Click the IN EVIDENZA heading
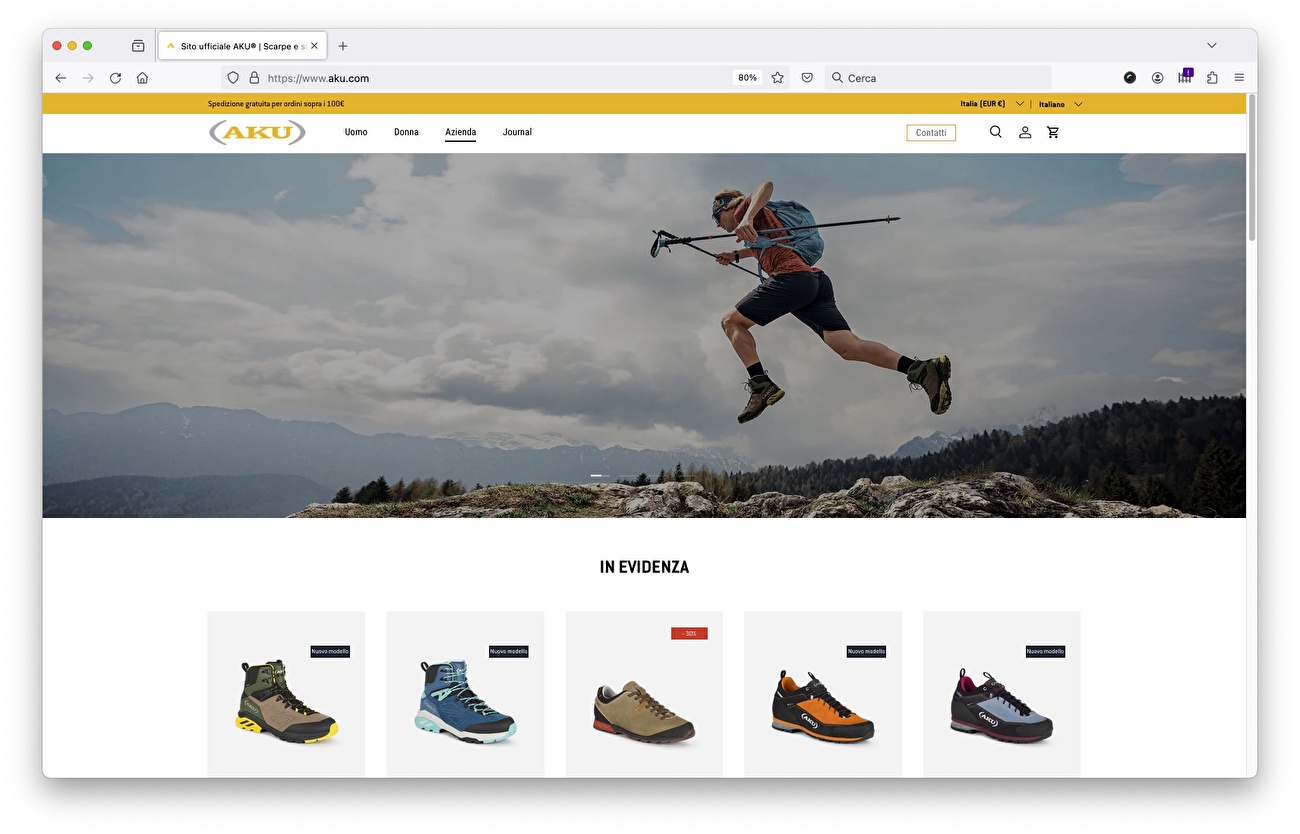 tap(644, 567)
